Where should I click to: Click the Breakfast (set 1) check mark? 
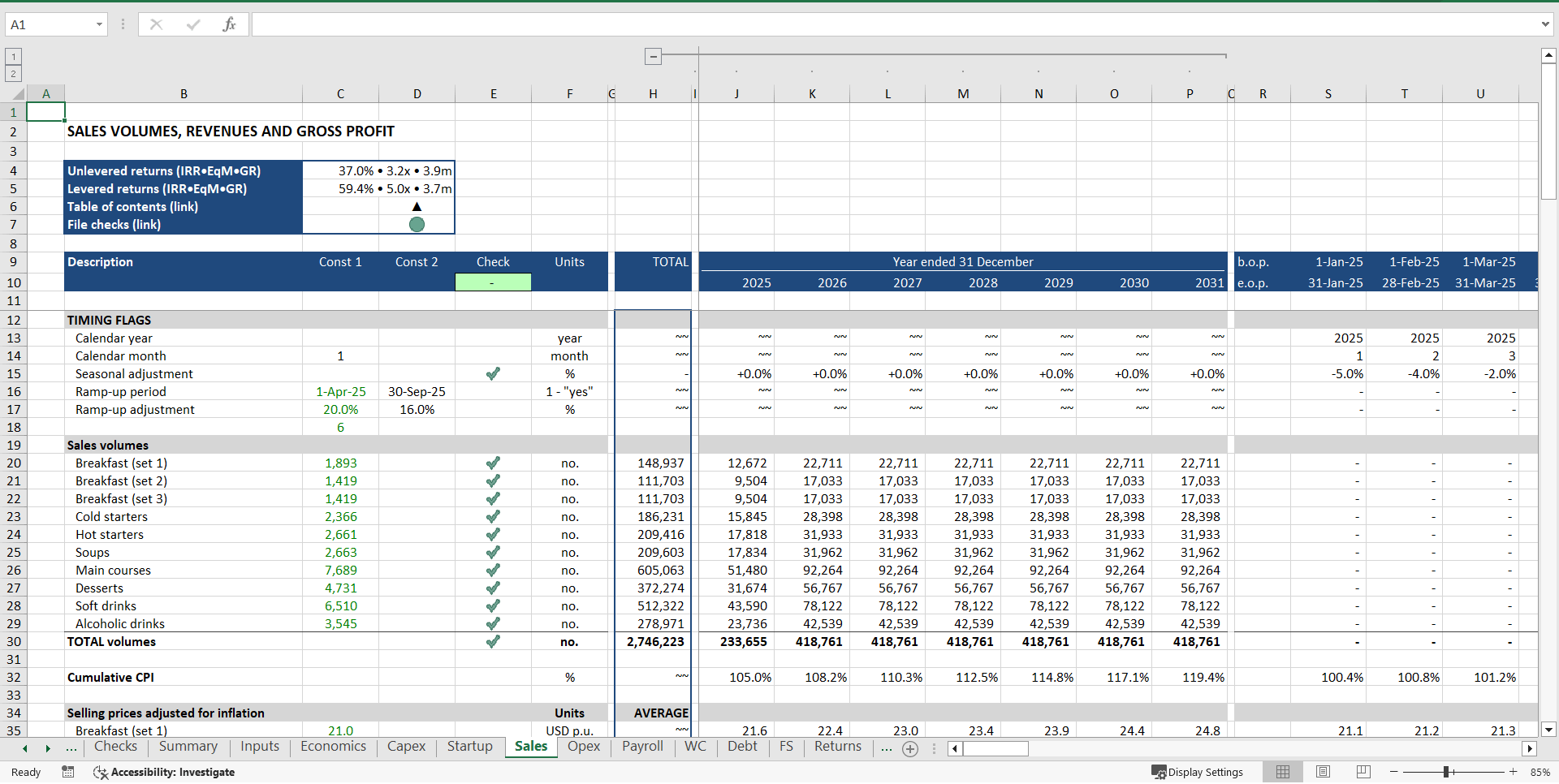click(493, 463)
